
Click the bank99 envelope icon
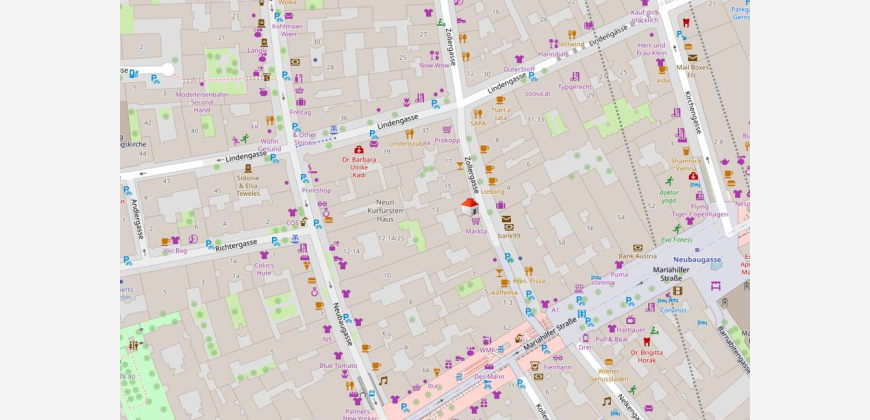(x=506, y=219)
